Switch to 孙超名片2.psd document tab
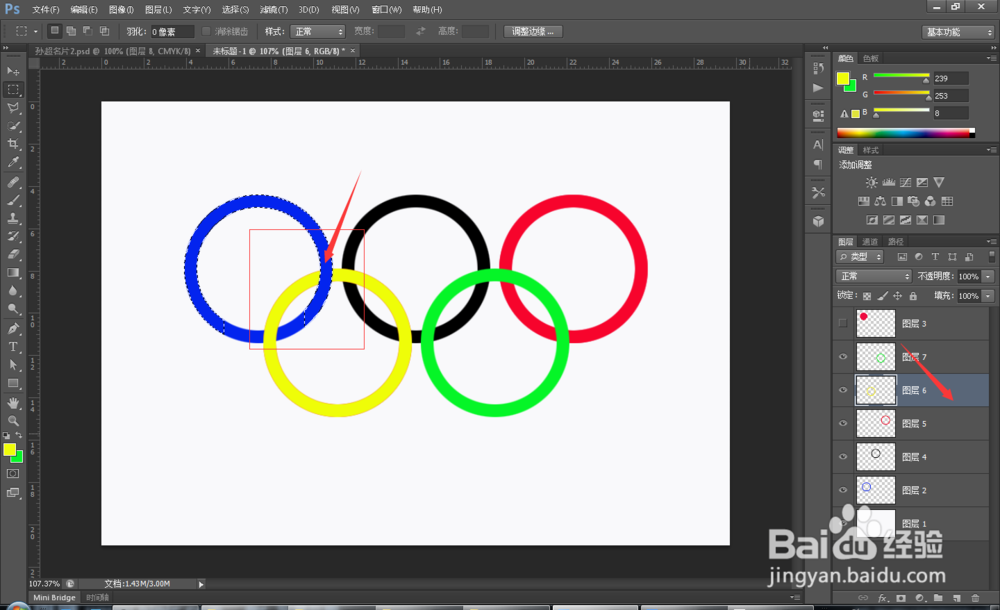The image size is (1000, 610). pos(113,51)
